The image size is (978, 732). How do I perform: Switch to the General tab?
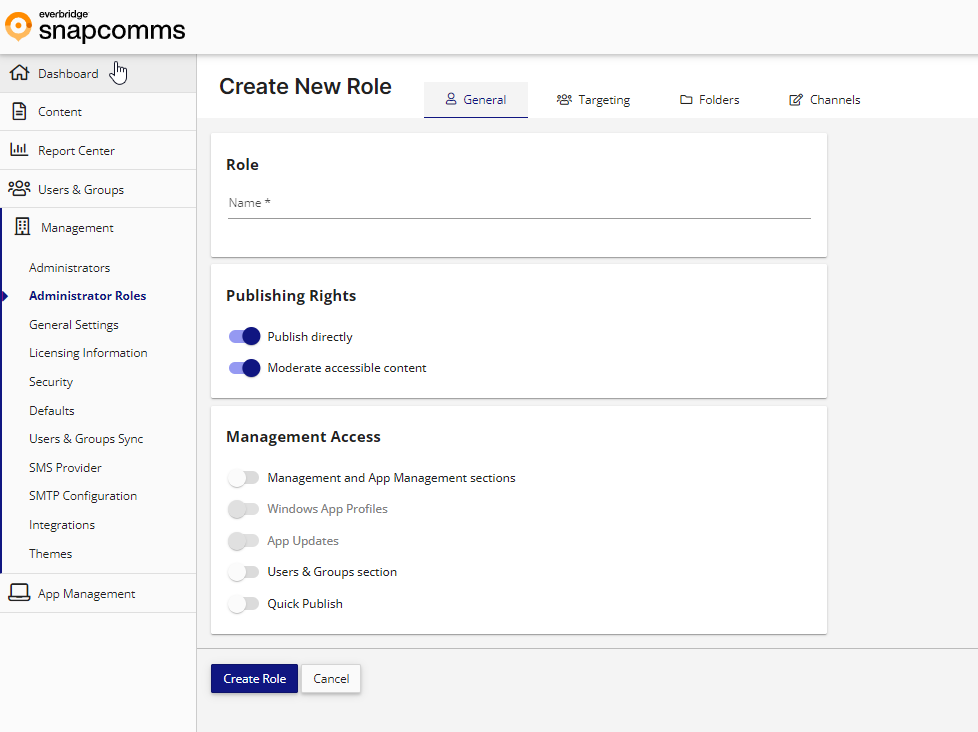[476, 100]
